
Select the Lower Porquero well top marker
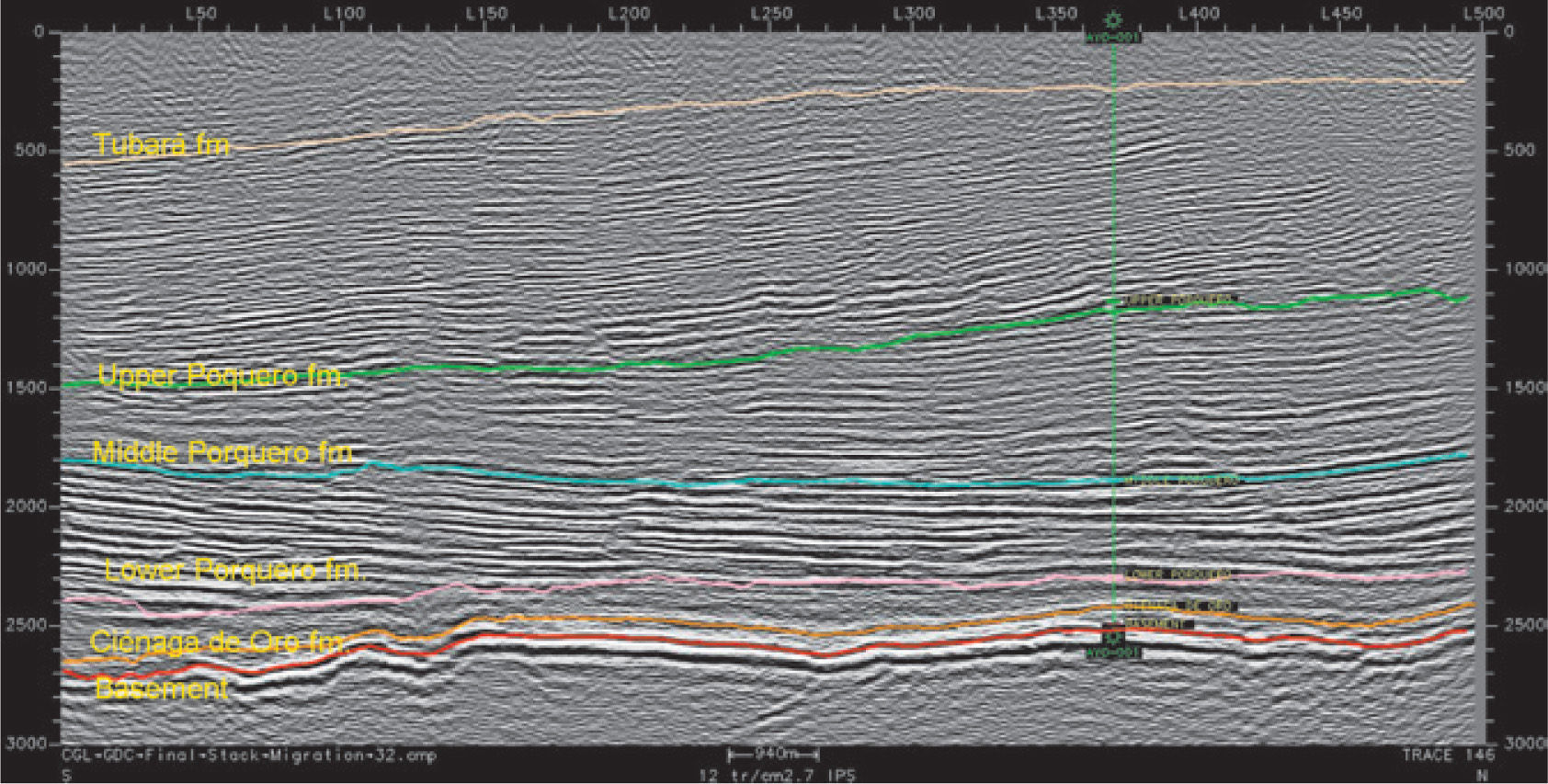click(x=1178, y=574)
